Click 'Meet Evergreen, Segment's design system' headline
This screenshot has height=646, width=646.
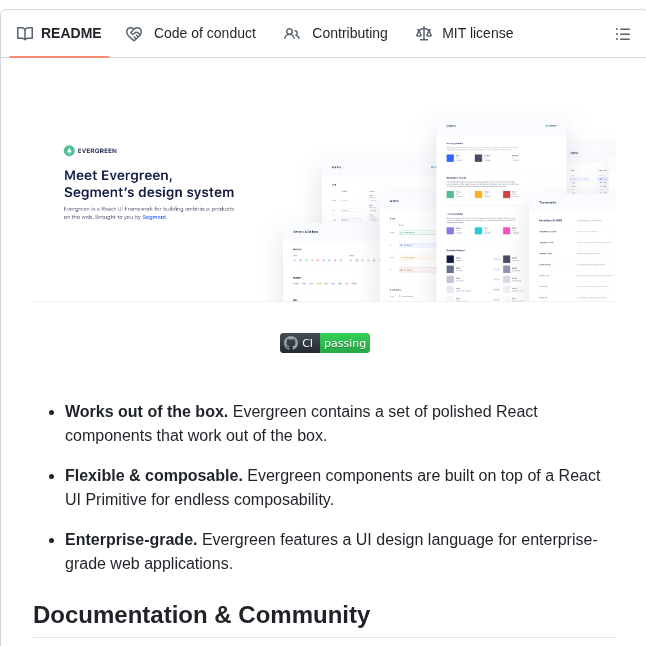149,184
